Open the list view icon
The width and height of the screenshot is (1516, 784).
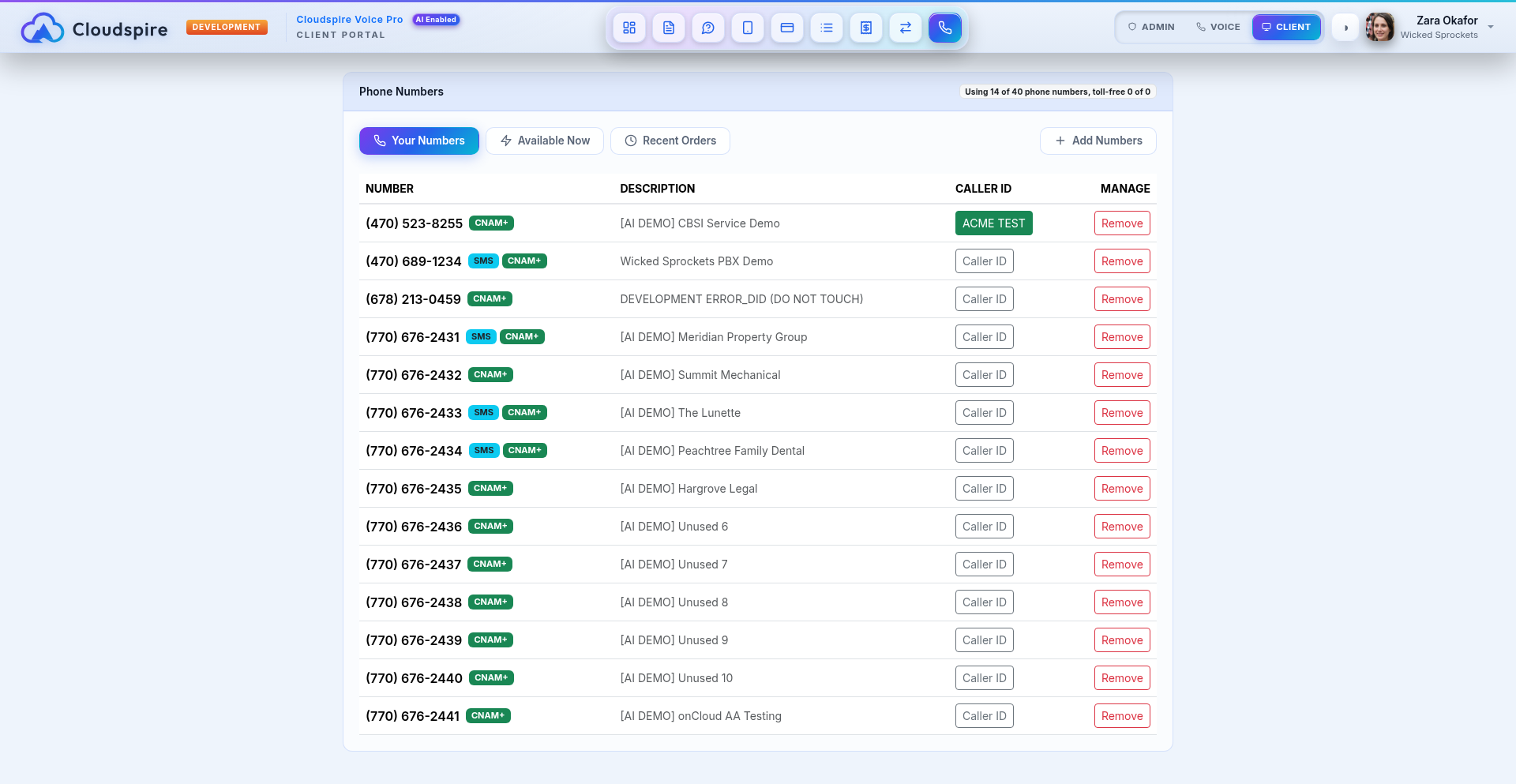coord(827,28)
